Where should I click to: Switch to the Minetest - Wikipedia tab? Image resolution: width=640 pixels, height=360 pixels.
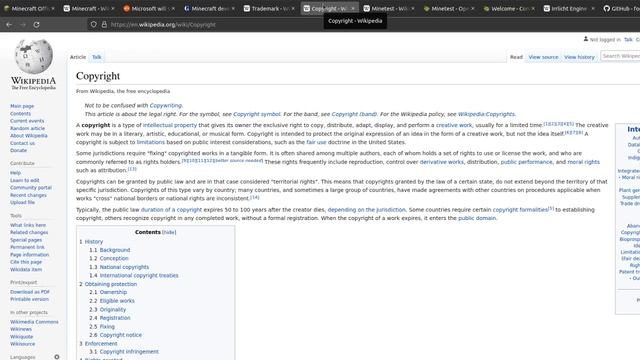pyautogui.click(x=389, y=9)
